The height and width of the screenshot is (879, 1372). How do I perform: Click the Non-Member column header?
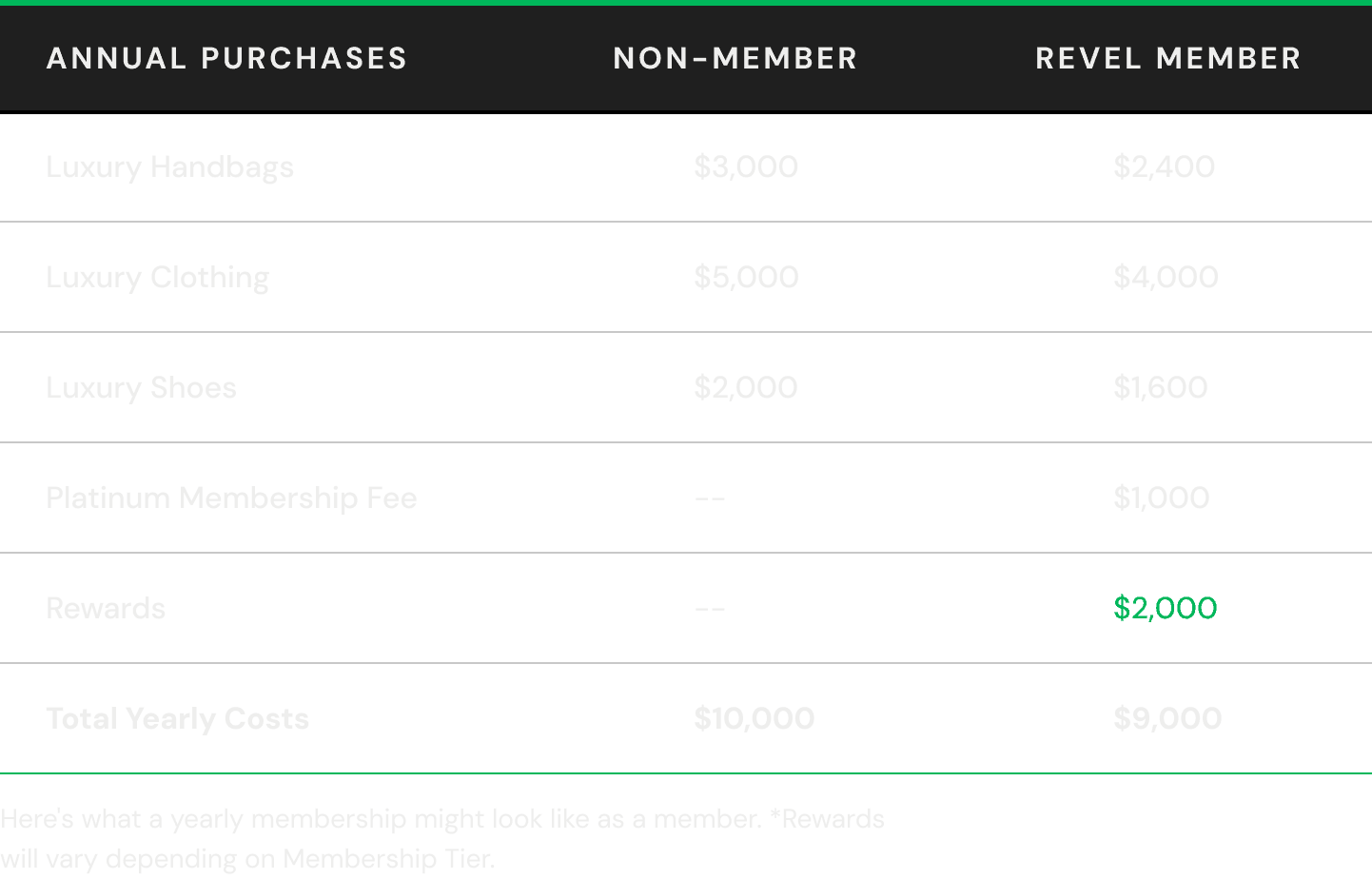click(735, 58)
